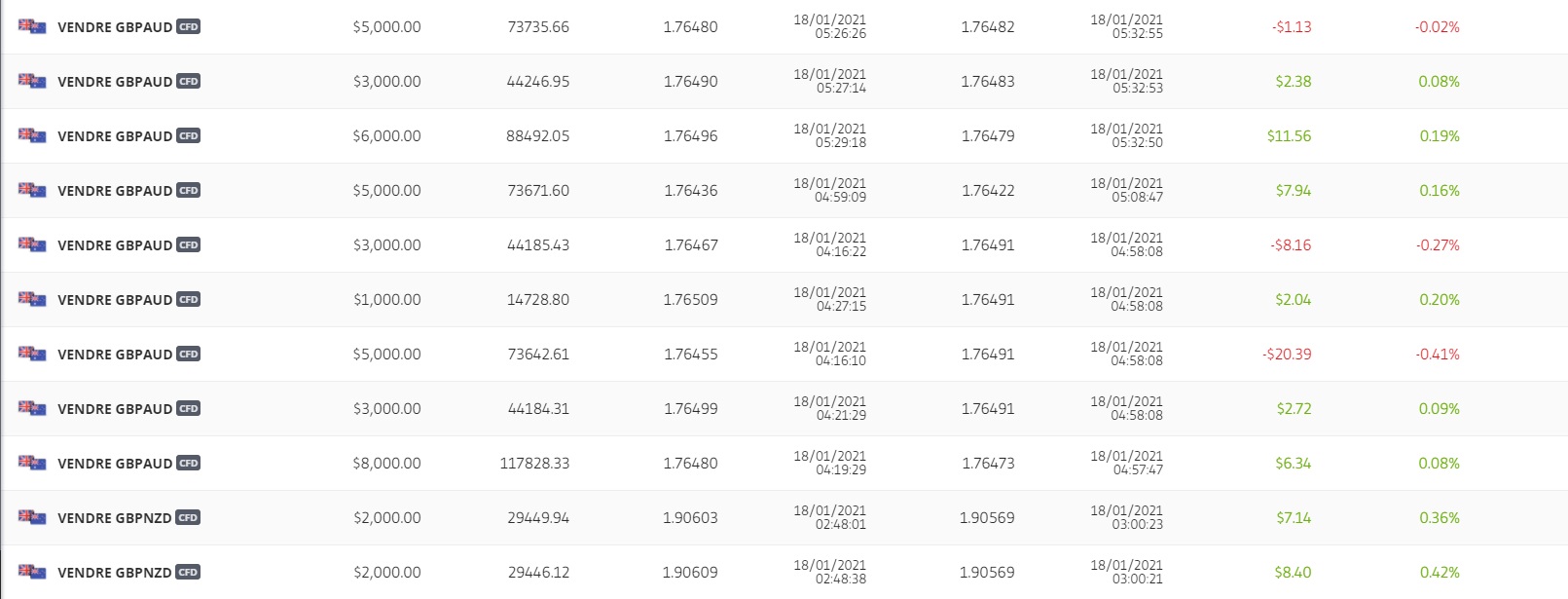Click the CFD badge on the -$8.16 loss row
This screenshot has height=599, width=1568.
tap(189, 244)
